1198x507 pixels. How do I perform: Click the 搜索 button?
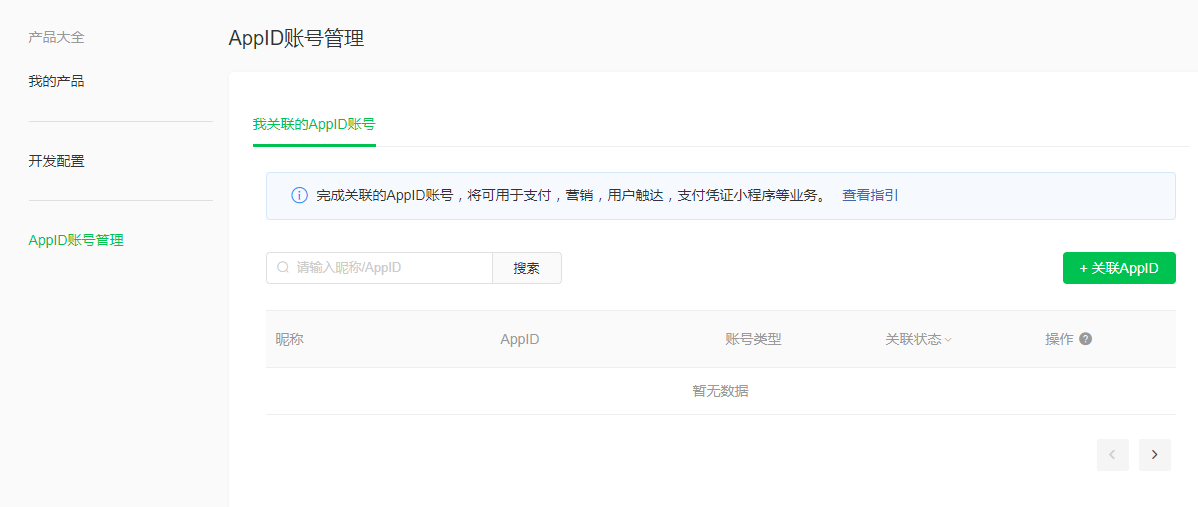click(x=527, y=268)
